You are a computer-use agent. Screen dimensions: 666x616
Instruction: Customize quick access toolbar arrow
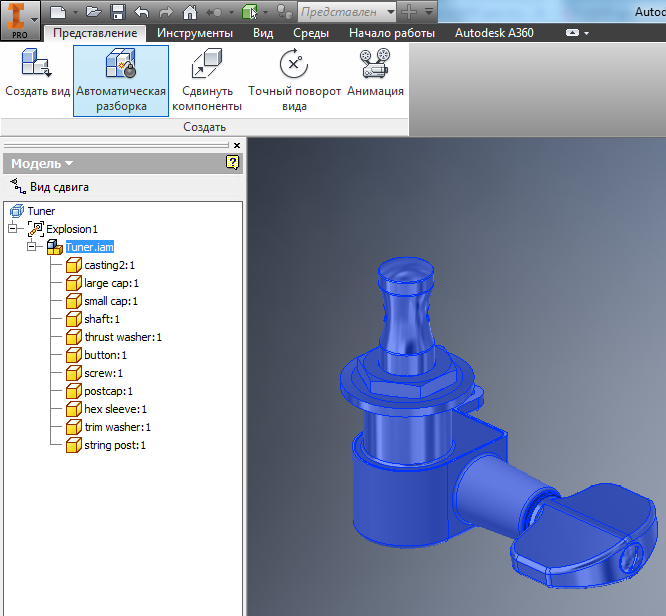(x=429, y=12)
